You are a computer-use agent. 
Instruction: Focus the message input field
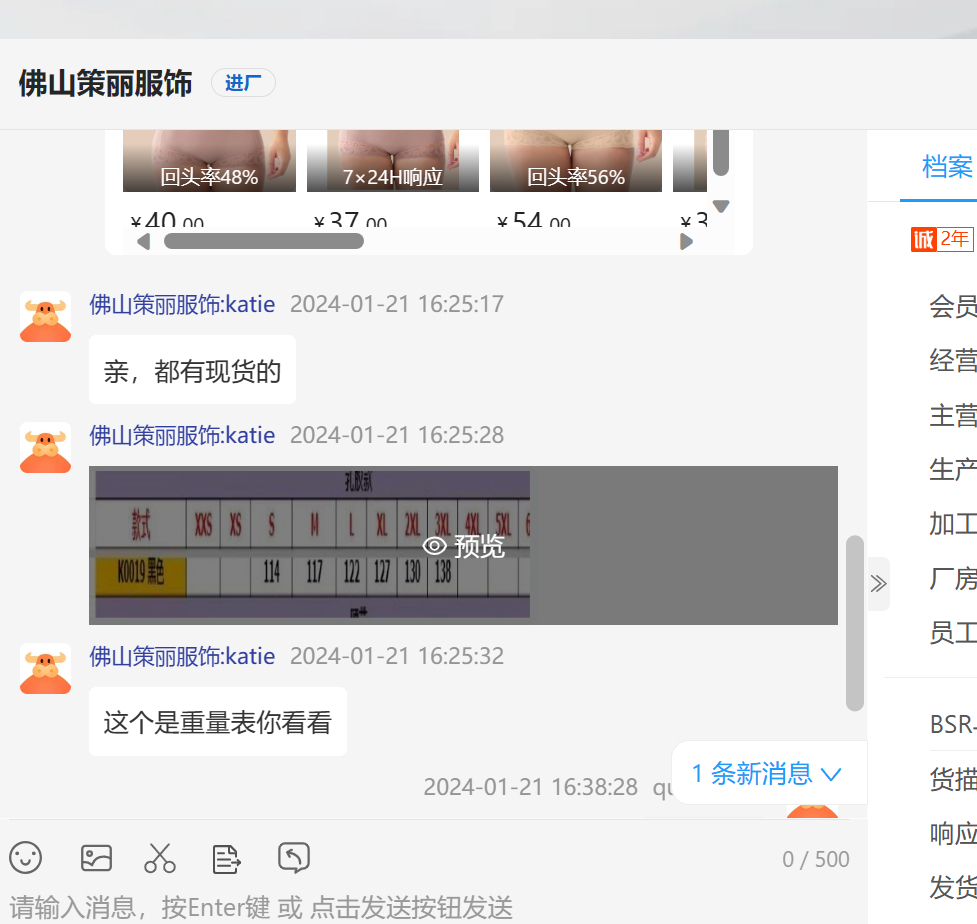pyautogui.click(x=400, y=906)
